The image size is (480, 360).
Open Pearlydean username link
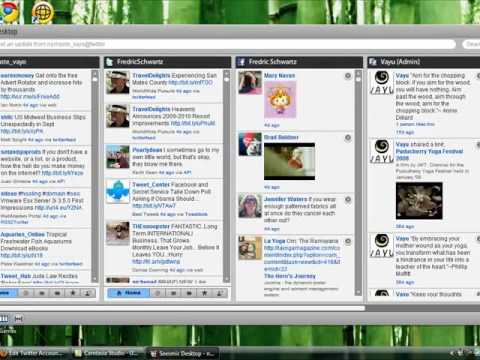147,150
